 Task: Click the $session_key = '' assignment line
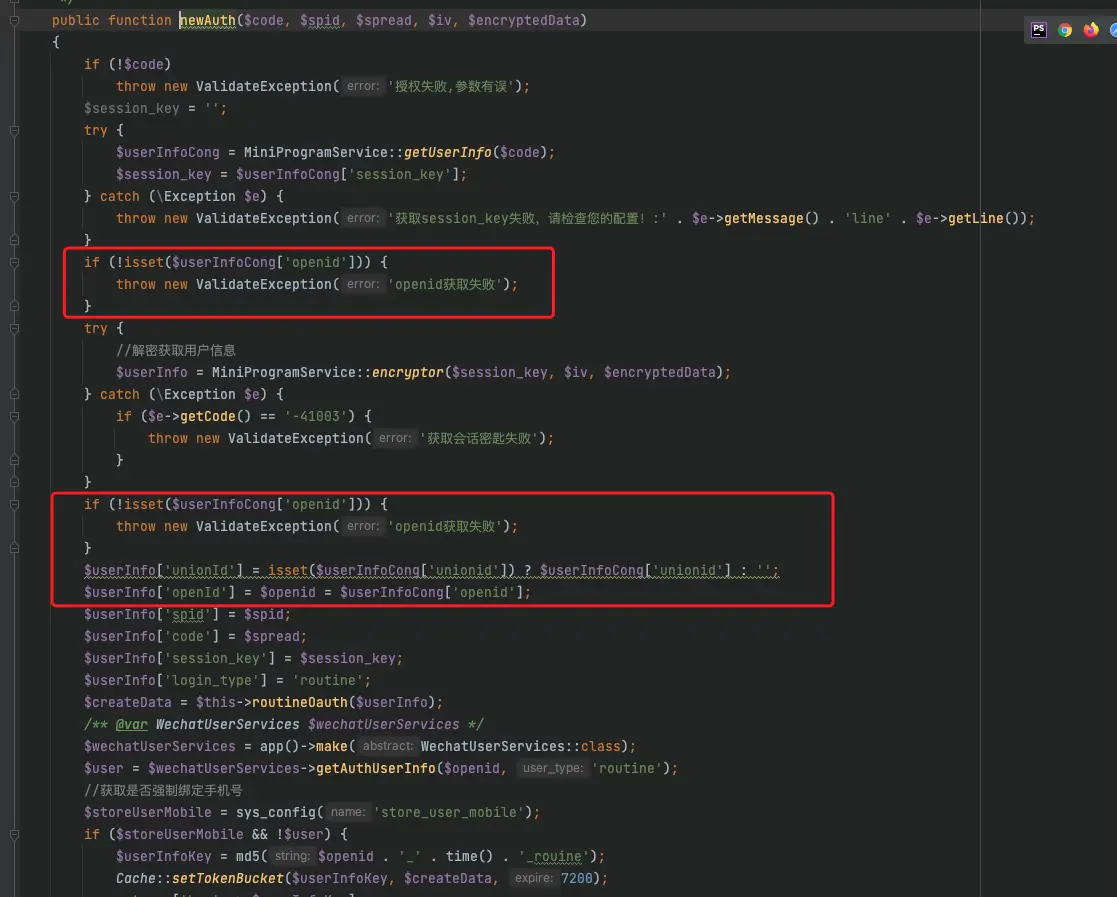tap(155, 108)
